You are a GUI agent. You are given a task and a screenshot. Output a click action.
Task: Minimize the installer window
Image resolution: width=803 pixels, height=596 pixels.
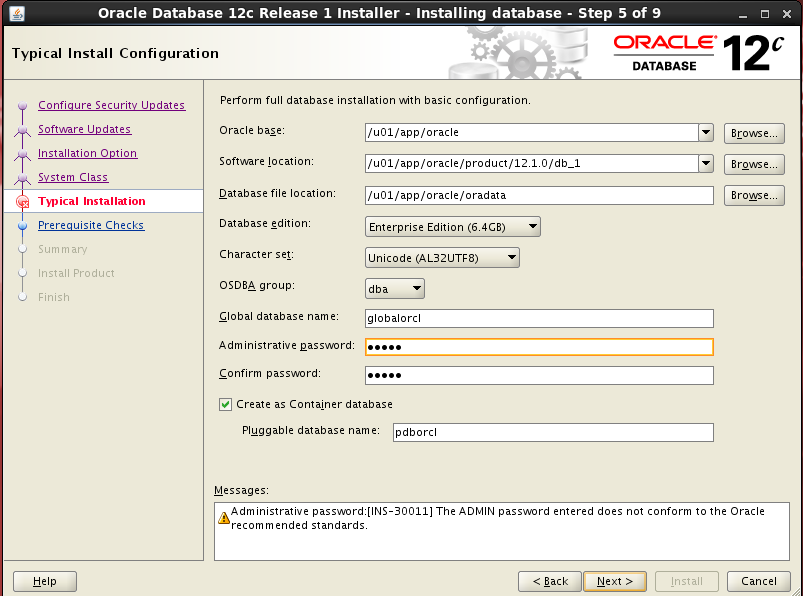[743, 14]
